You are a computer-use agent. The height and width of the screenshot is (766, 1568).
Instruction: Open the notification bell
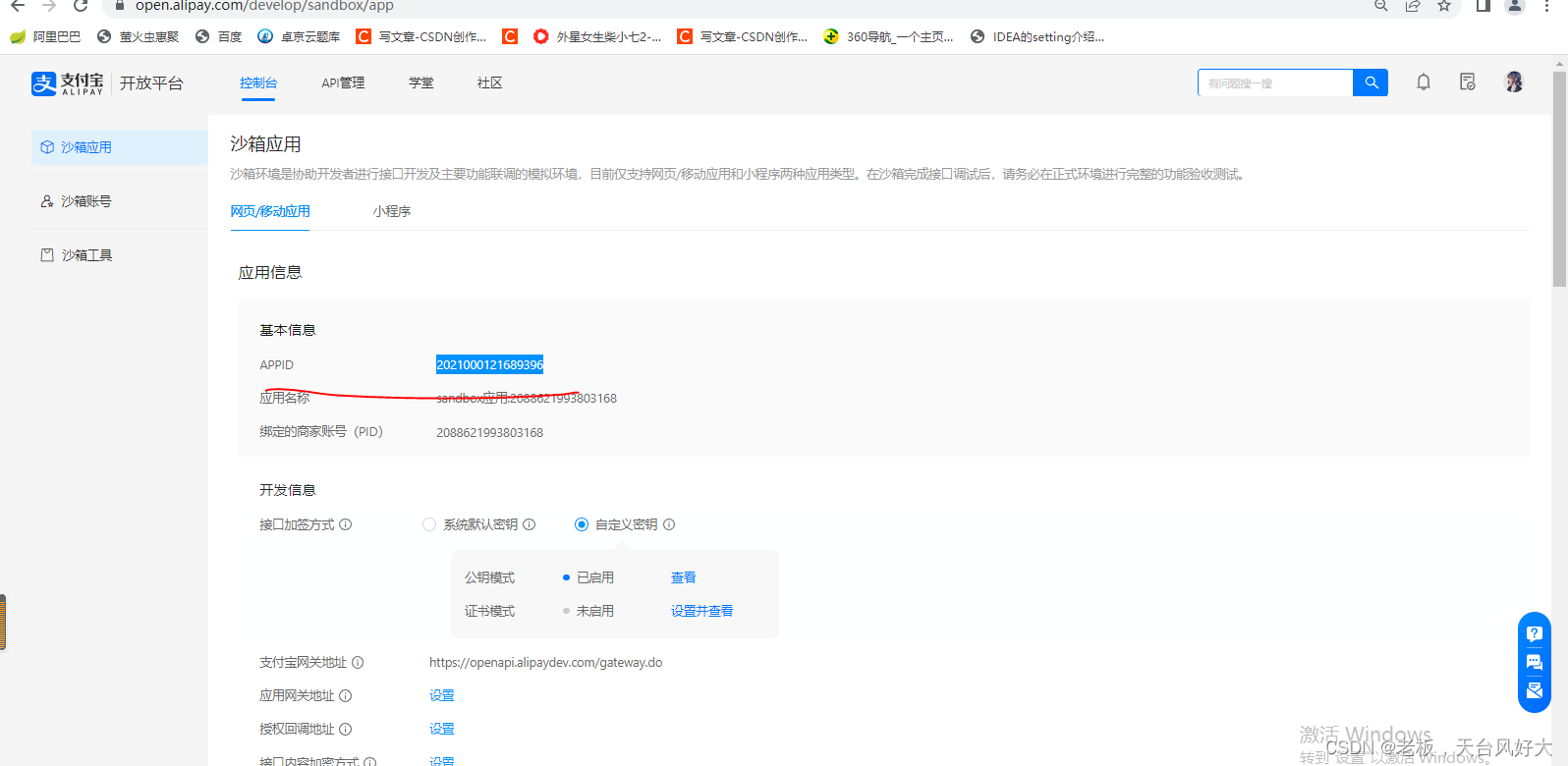1424,82
